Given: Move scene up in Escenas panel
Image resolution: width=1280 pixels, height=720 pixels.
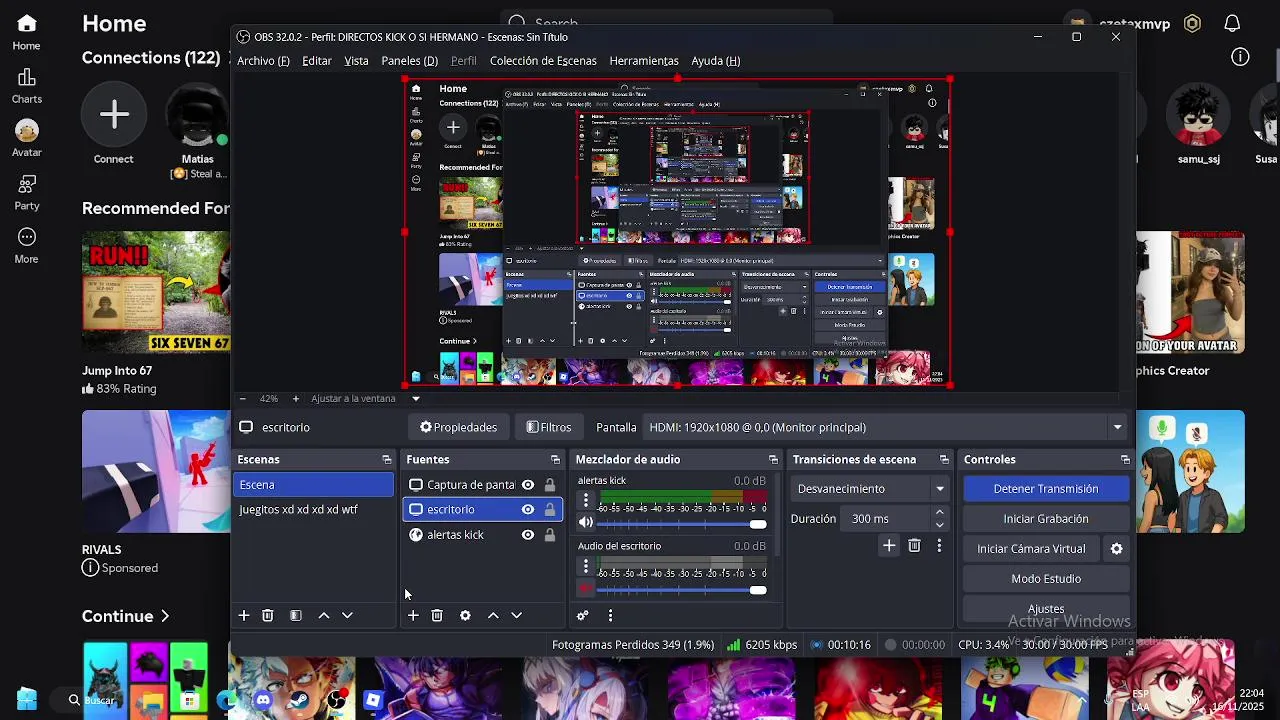Looking at the screenshot, I should tap(323, 616).
